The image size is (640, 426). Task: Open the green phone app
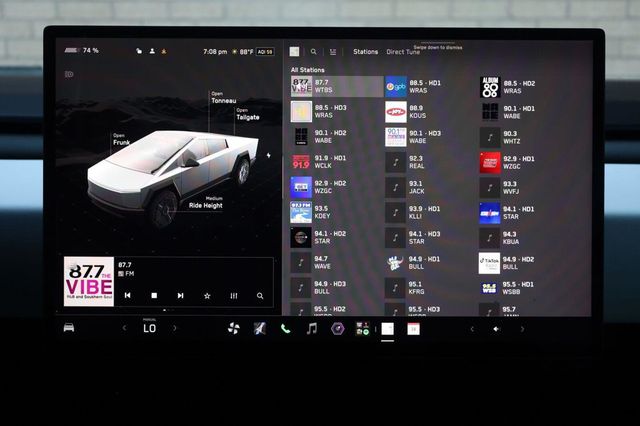[x=286, y=328]
